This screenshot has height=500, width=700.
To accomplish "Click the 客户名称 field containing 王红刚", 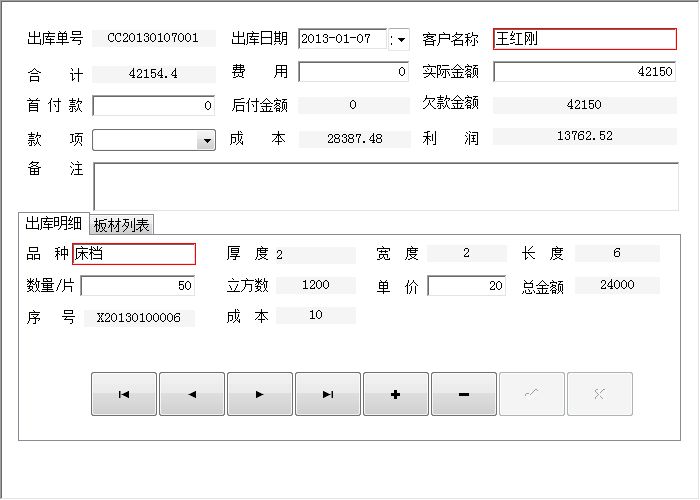I will click(x=585, y=40).
